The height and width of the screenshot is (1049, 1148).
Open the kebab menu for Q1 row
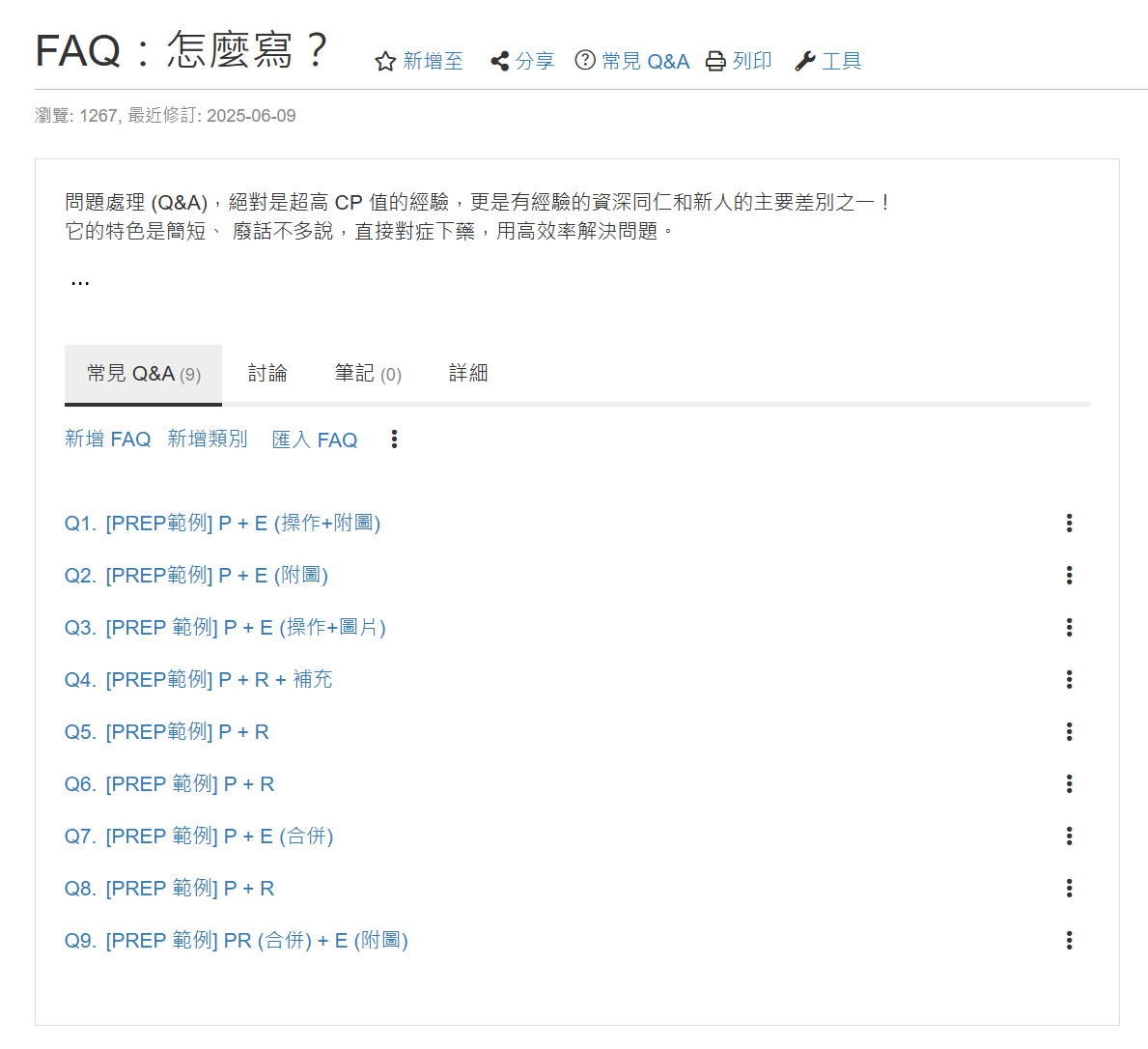1069,523
